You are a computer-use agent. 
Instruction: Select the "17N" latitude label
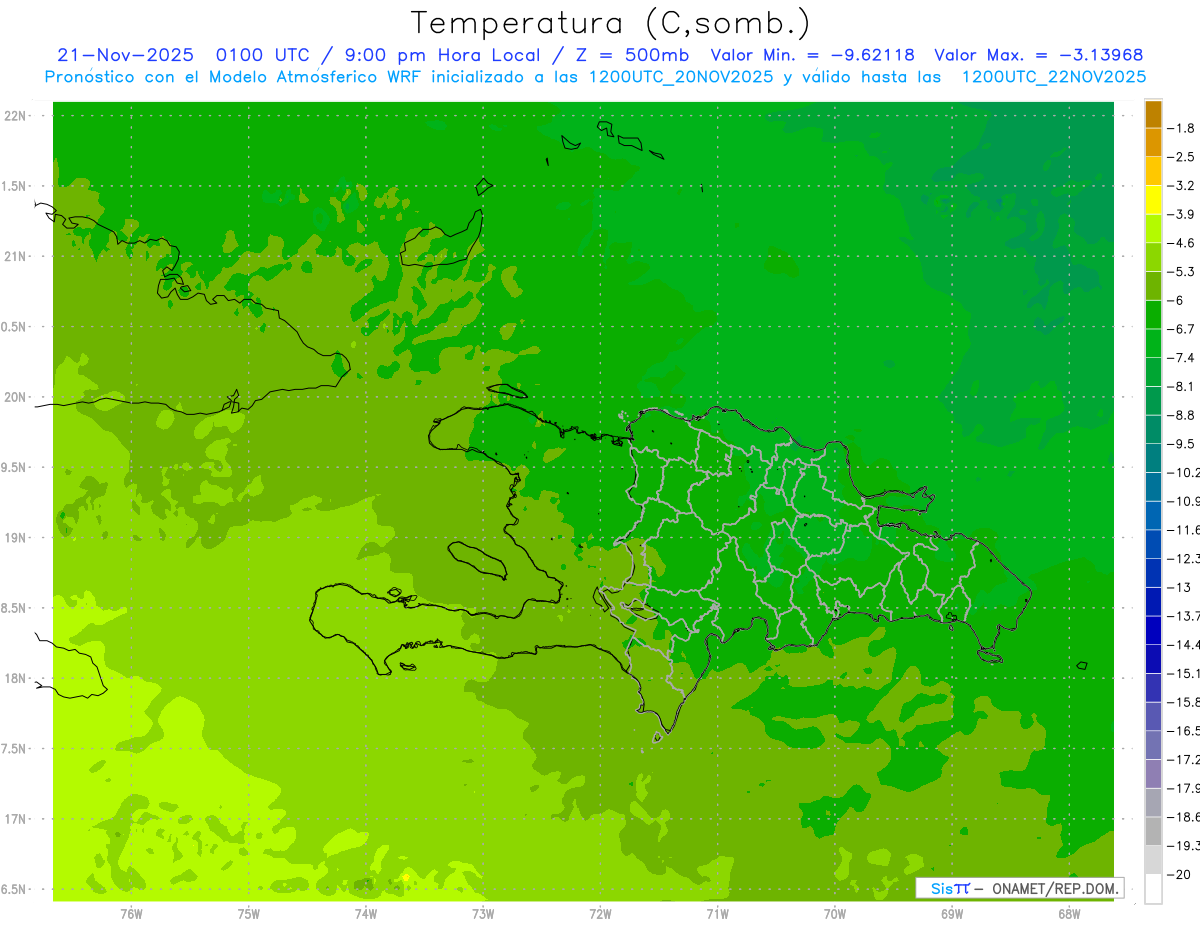15,819
